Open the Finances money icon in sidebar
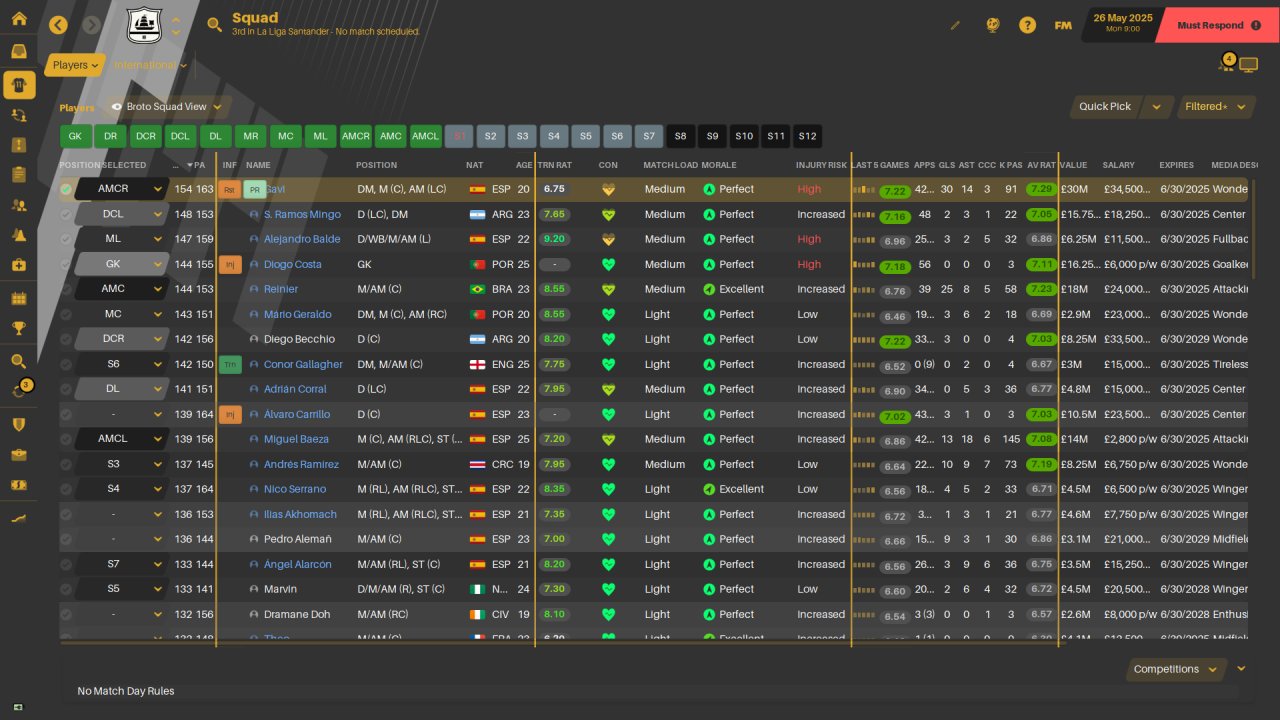The height and width of the screenshot is (720, 1280). [x=19, y=485]
